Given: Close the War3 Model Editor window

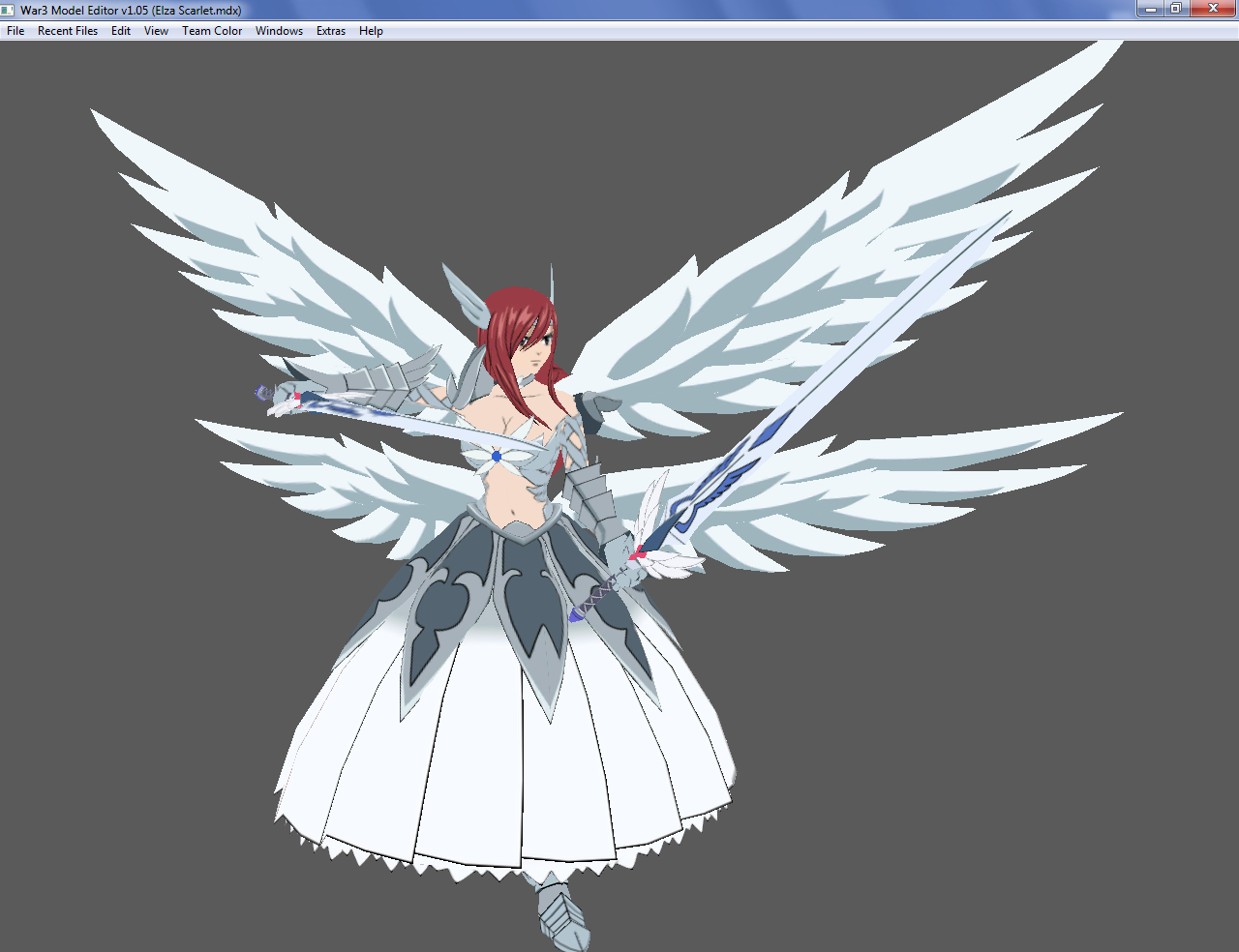Looking at the screenshot, I should [1213, 9].
